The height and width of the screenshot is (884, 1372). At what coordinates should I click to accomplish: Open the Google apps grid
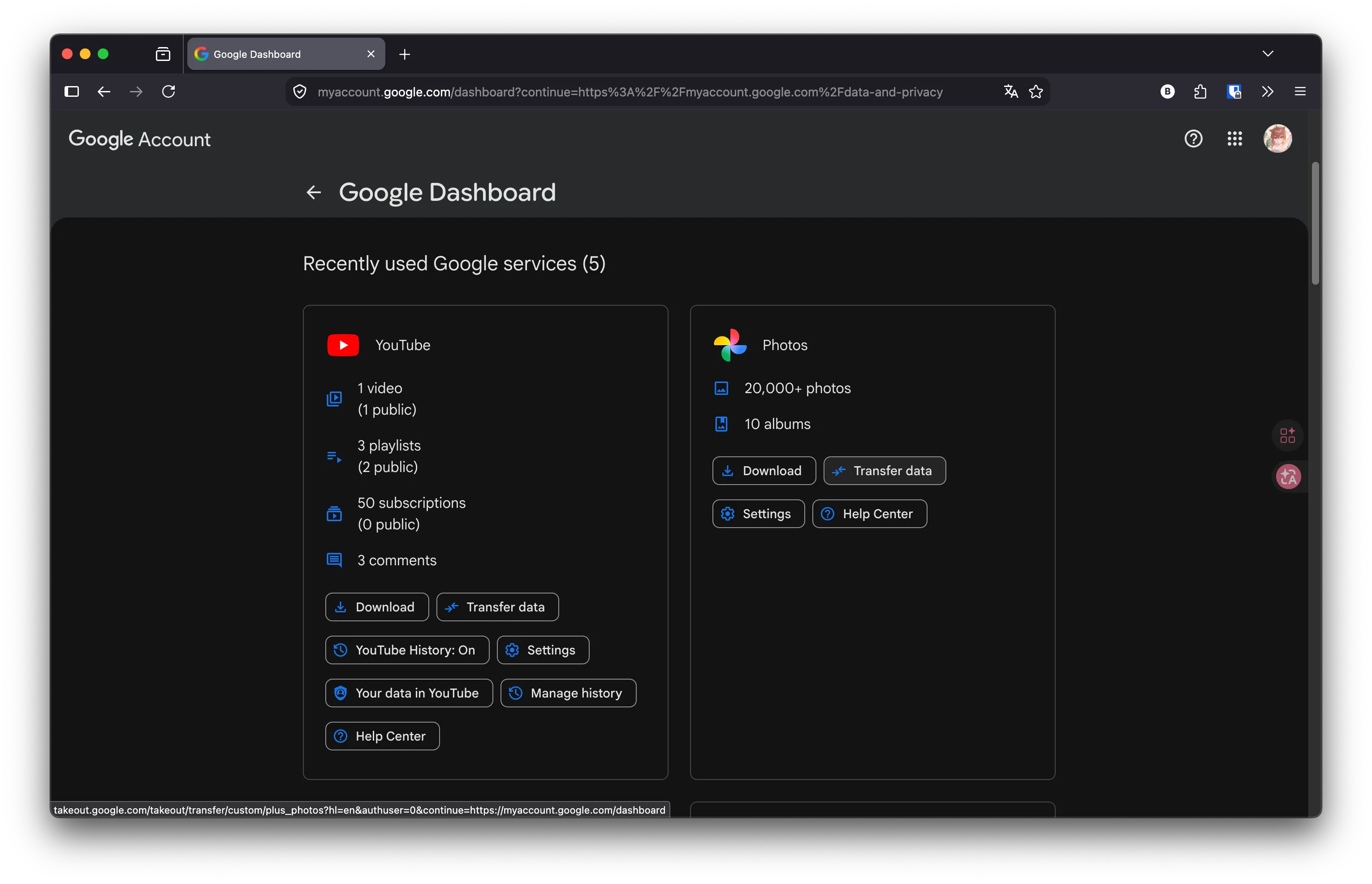click(x=1234, y=139)
